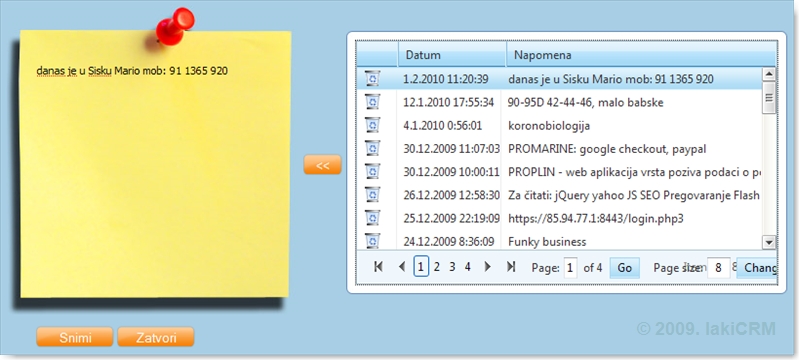Go to first page of notes
This screenshot has width=799, height=360.
378,267
